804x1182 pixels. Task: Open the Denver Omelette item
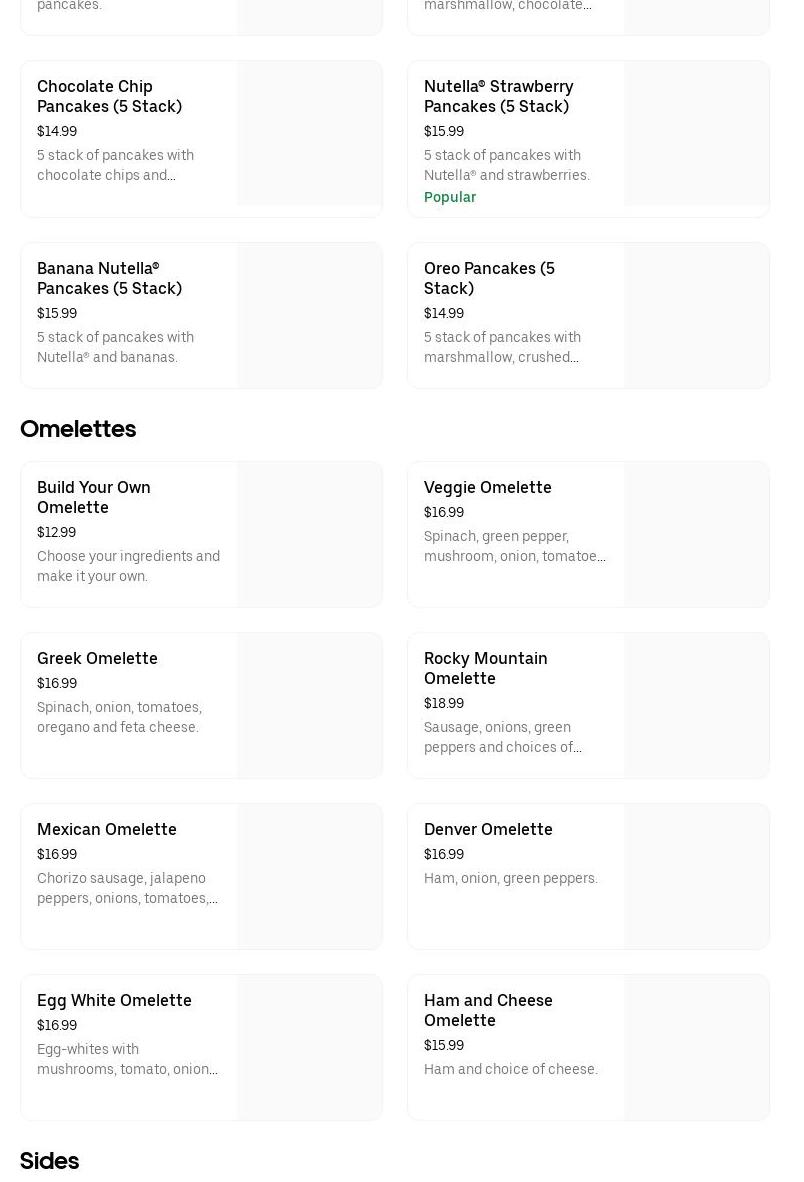coord(488,830)
